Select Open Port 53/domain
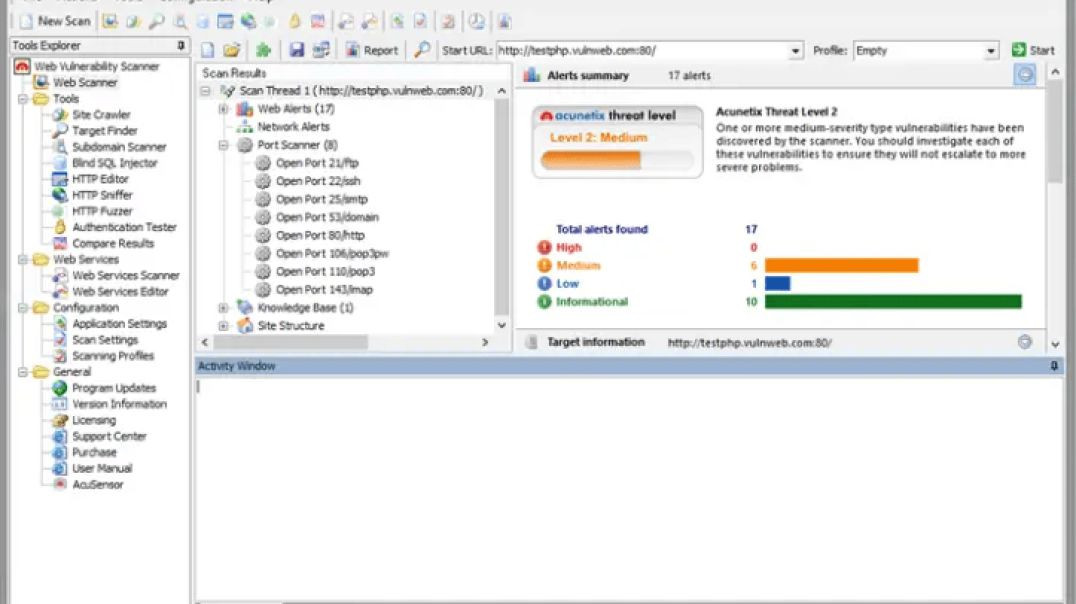1076x604 pixels. (x=327, y=218)
